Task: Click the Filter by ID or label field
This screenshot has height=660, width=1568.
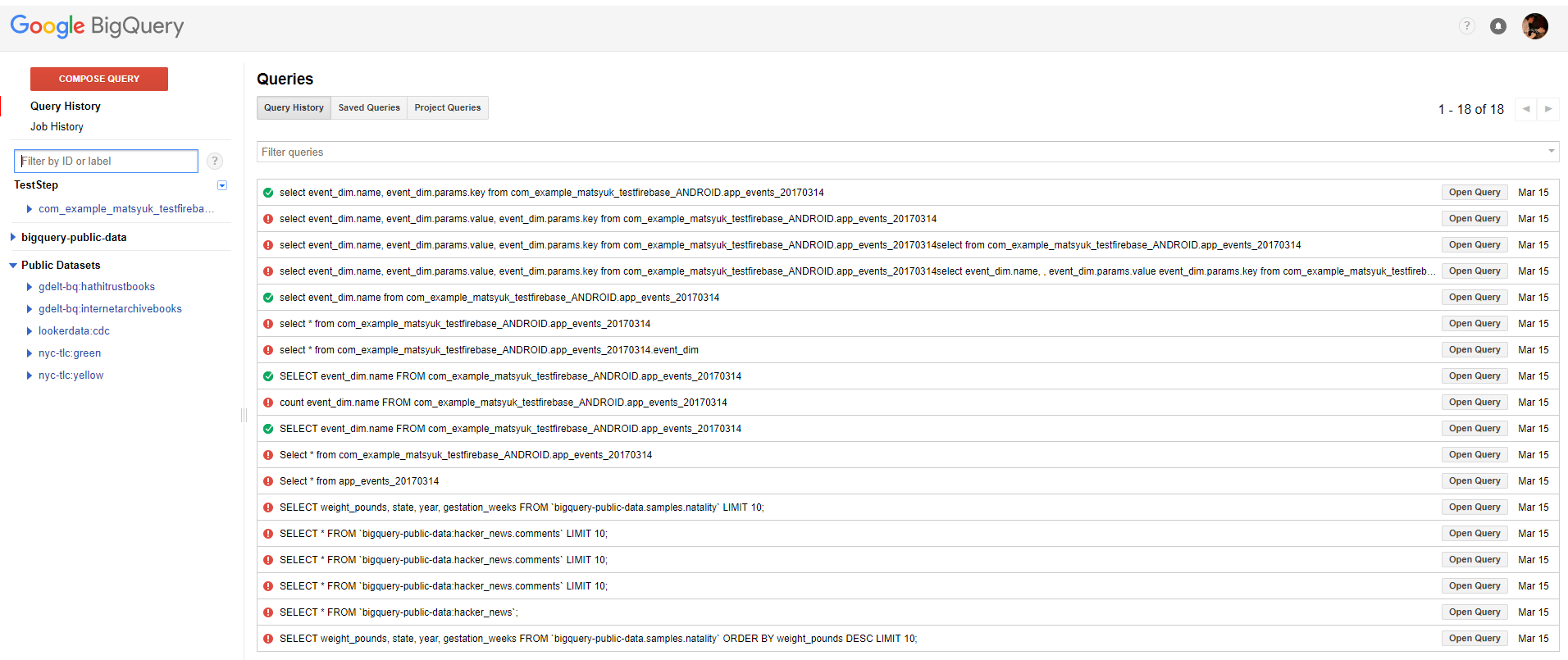Action: 107,162
